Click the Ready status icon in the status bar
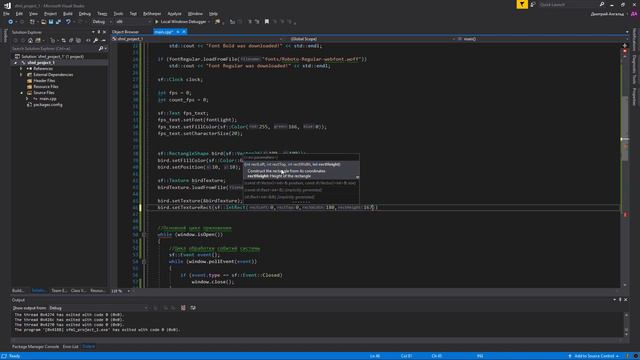Screen dimensions: 640x360 tap(4, 356)
